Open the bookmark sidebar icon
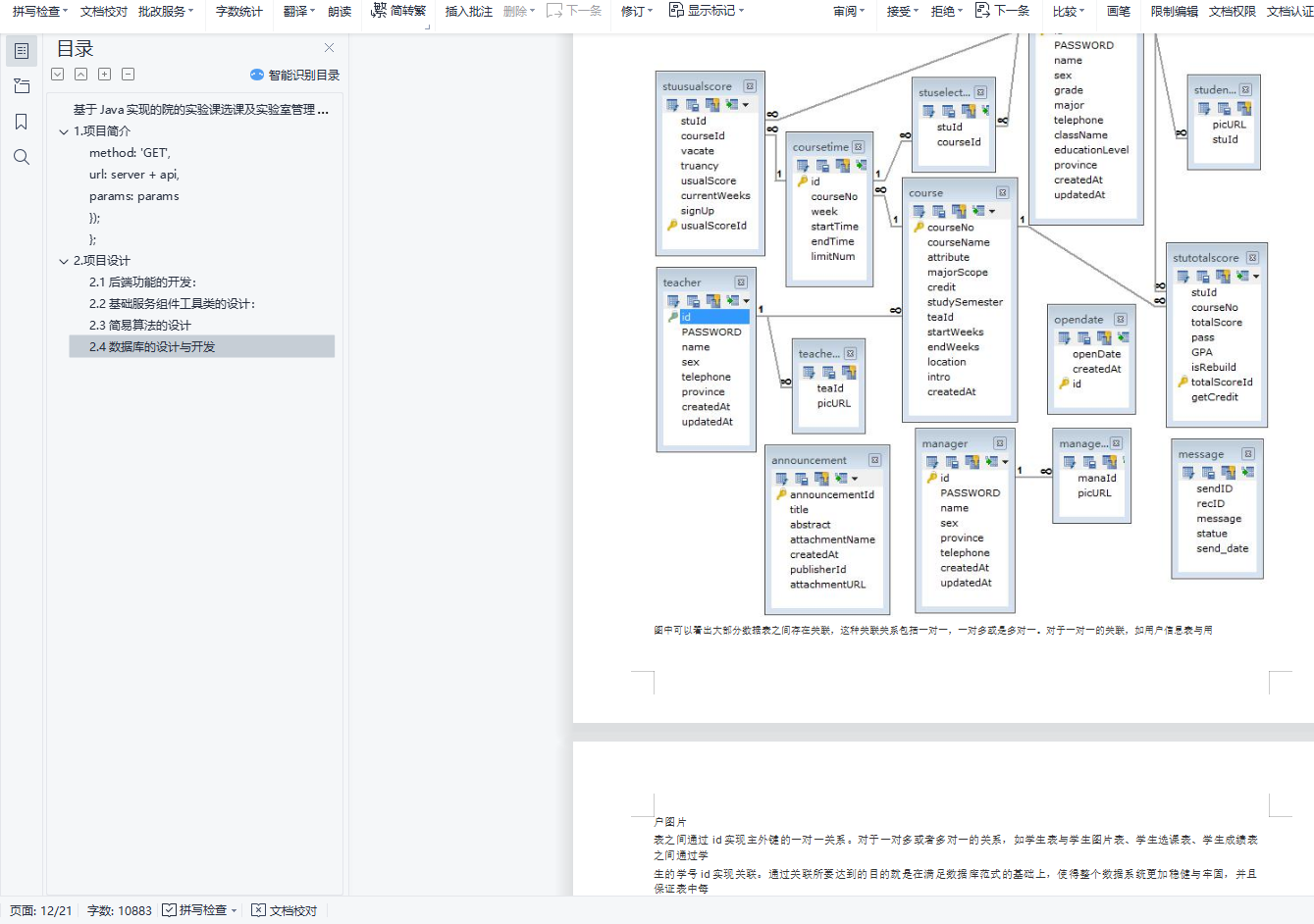This screenshot has height=924, width=1314. click(22, 122)
